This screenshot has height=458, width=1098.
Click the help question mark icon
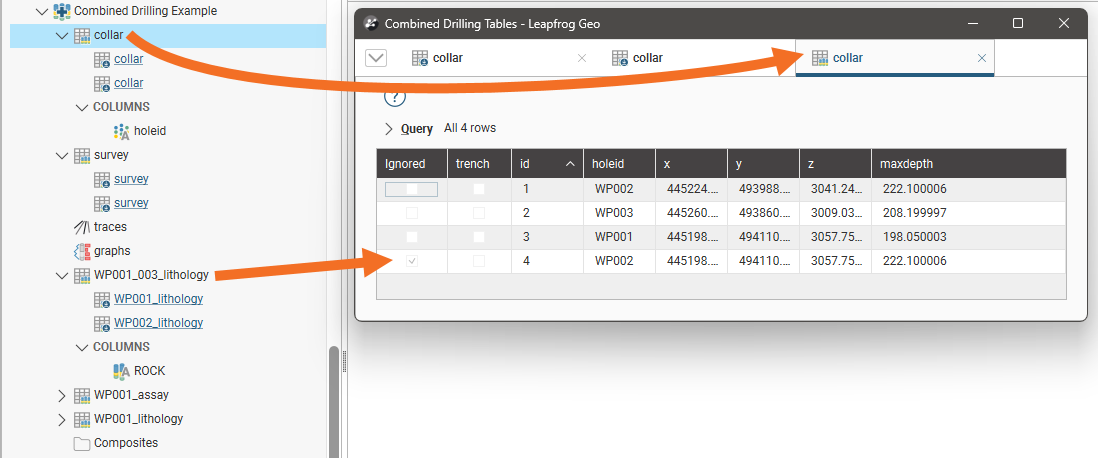[395, 97]
